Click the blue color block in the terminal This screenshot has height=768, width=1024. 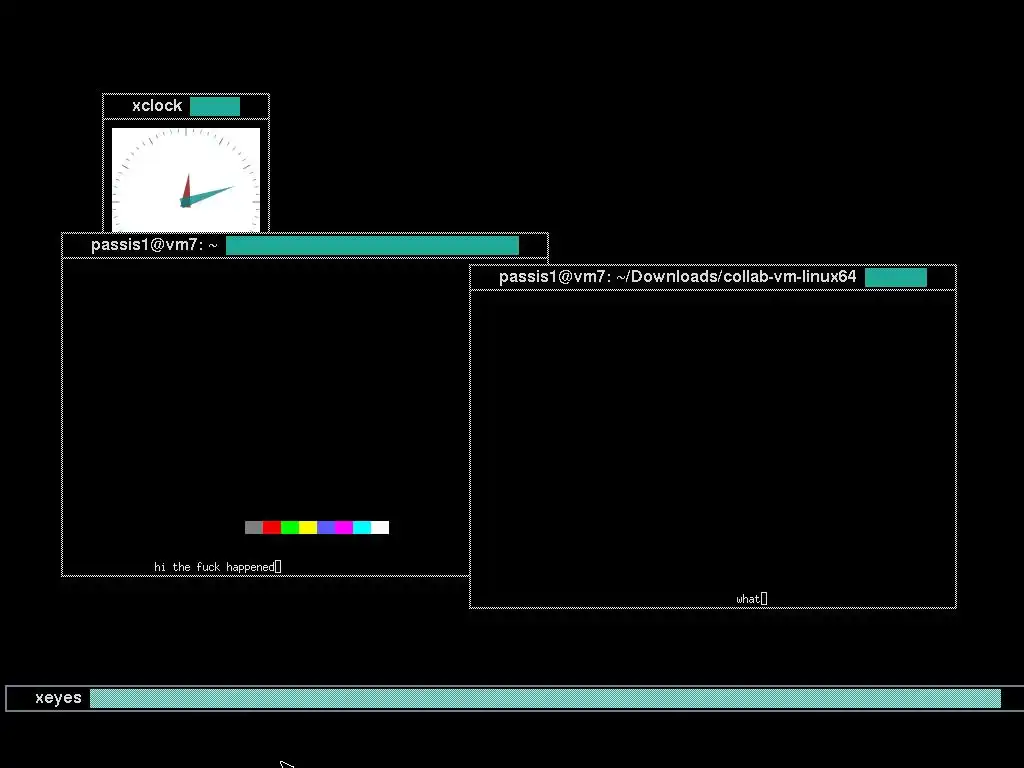click(326, 528)
